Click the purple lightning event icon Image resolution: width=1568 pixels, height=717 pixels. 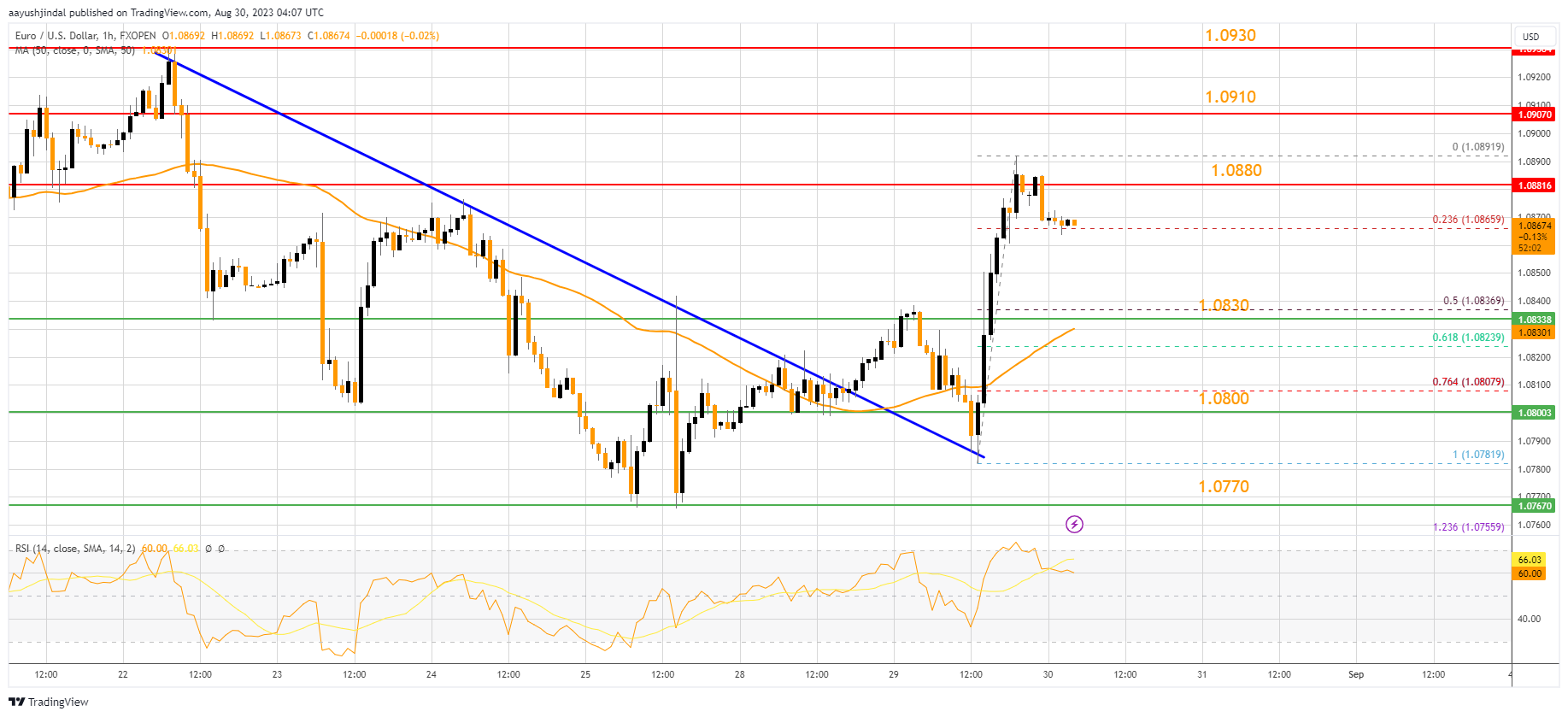pos(1074,524)
